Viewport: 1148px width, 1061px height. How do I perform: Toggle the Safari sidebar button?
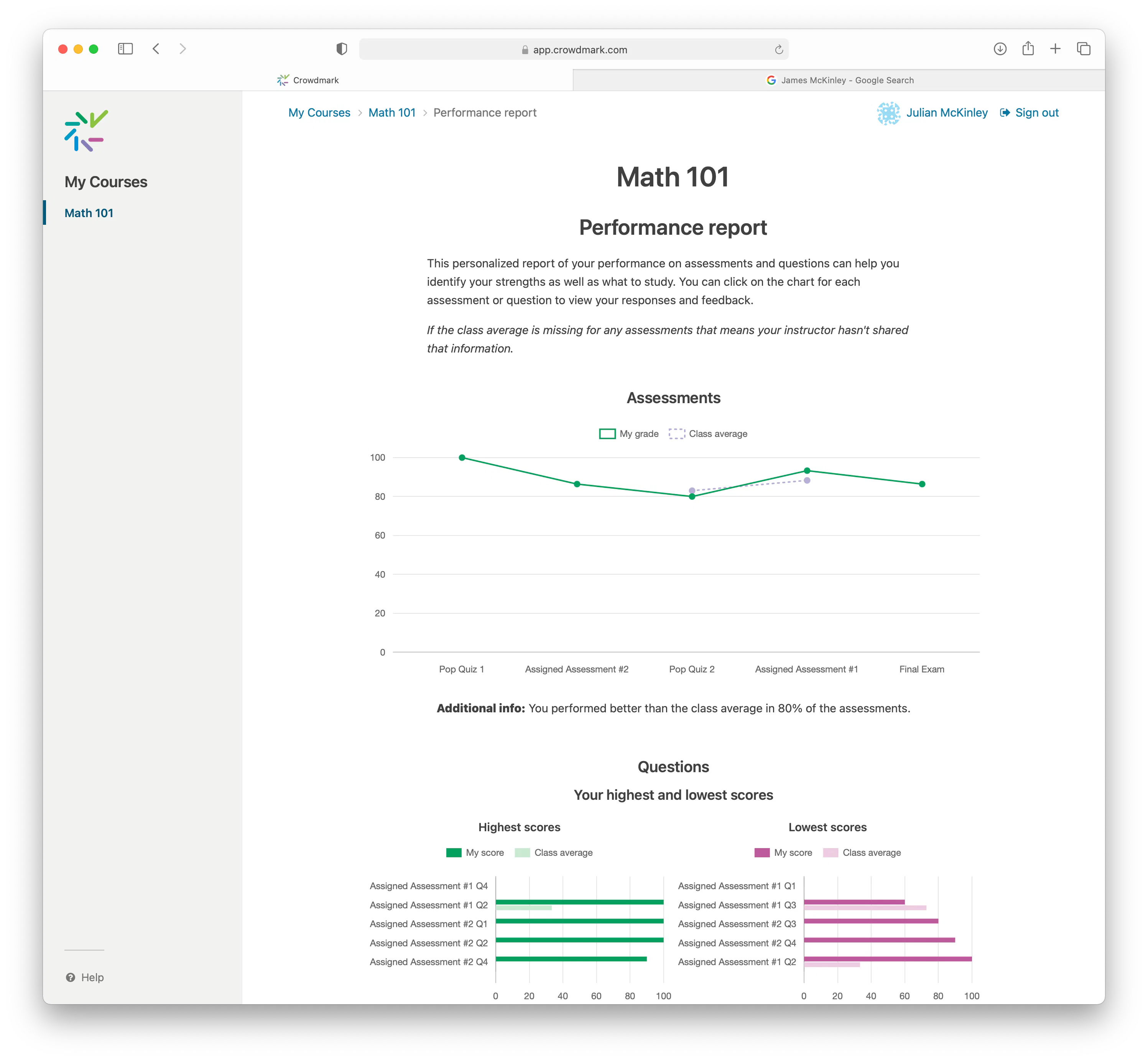click(125, 49)
